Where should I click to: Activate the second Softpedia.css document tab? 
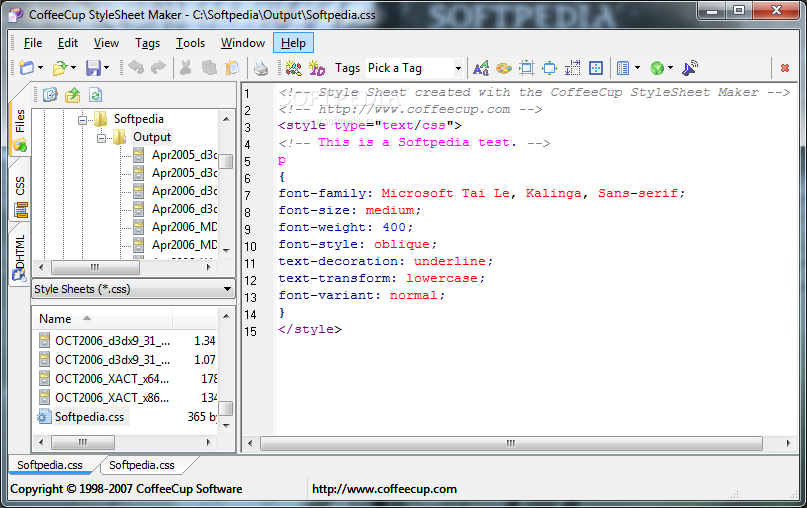coord(142,465)
